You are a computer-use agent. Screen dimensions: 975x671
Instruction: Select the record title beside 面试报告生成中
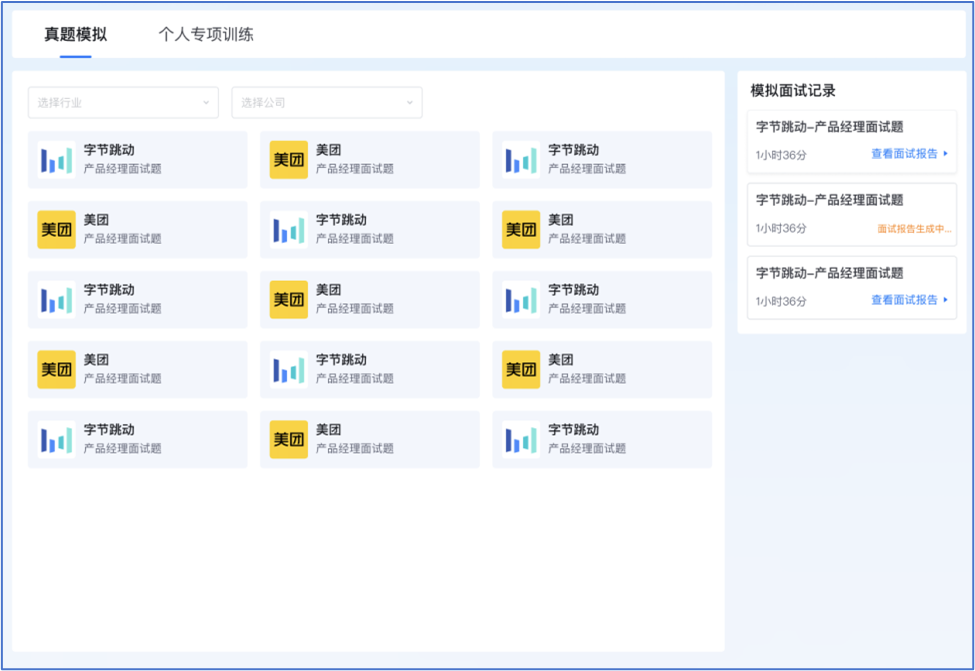pyautogui.click(x=829, y=200)
